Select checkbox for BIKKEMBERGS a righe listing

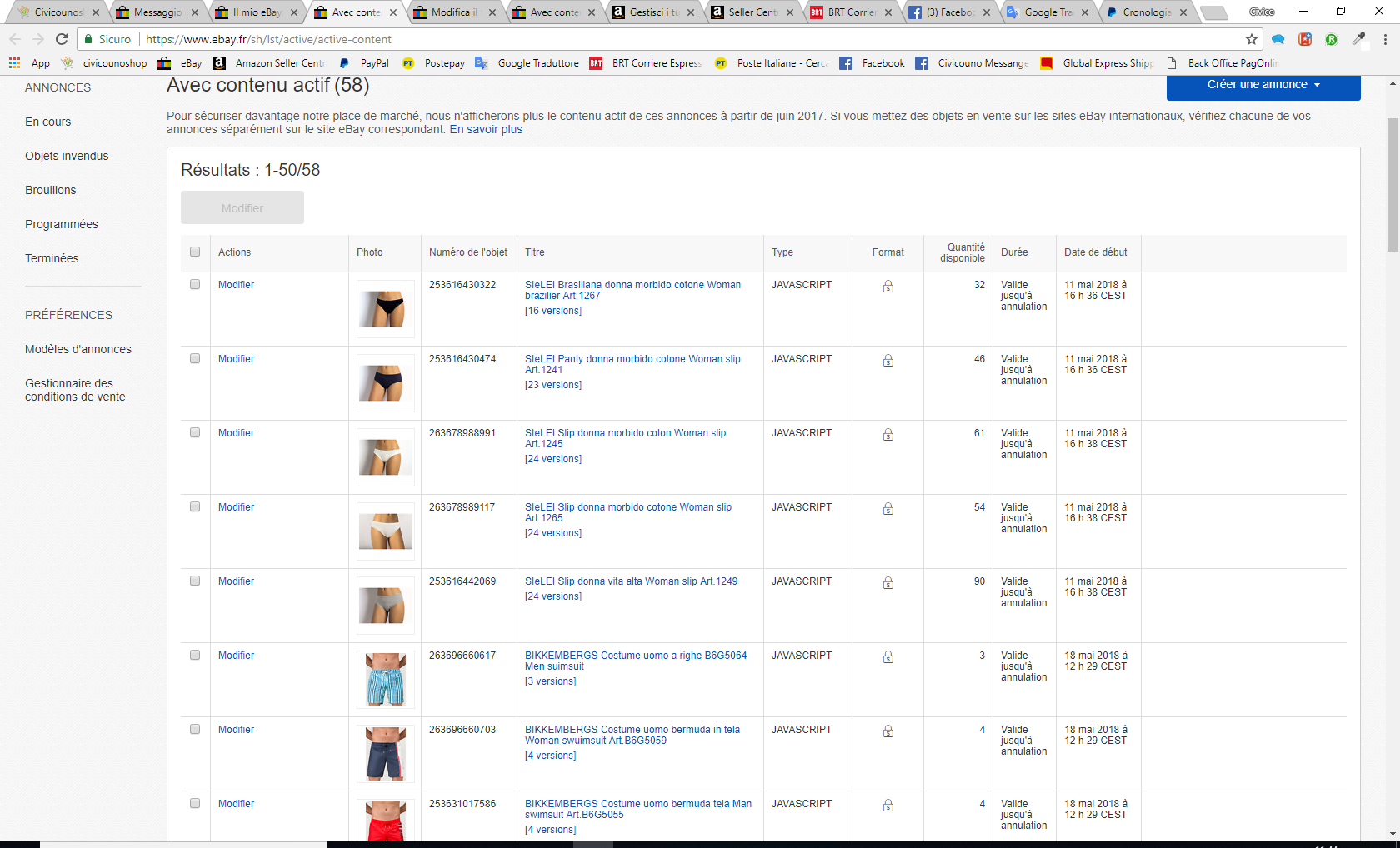click(195, 655)
